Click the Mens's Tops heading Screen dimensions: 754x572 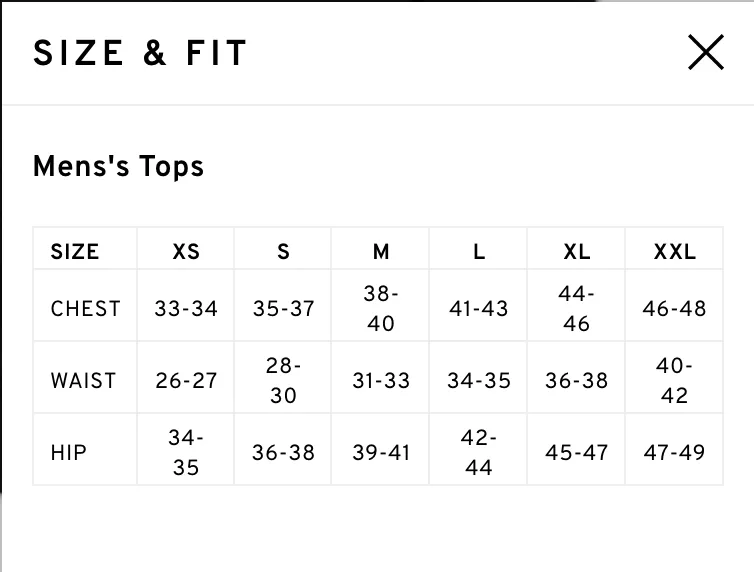(x=118, y=166)
